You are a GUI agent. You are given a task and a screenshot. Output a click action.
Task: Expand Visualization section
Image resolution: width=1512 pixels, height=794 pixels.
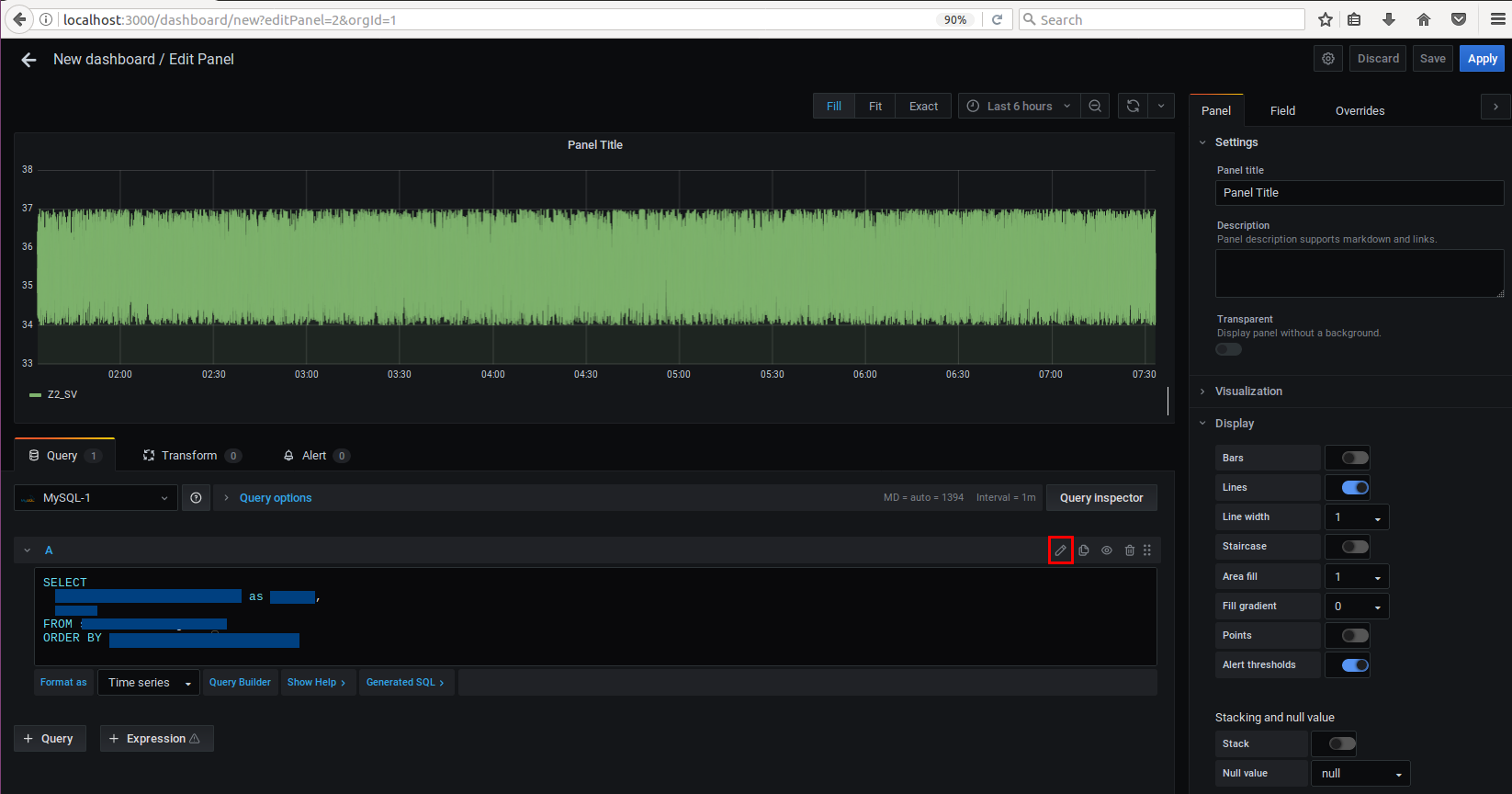[x=1248, y=391]
